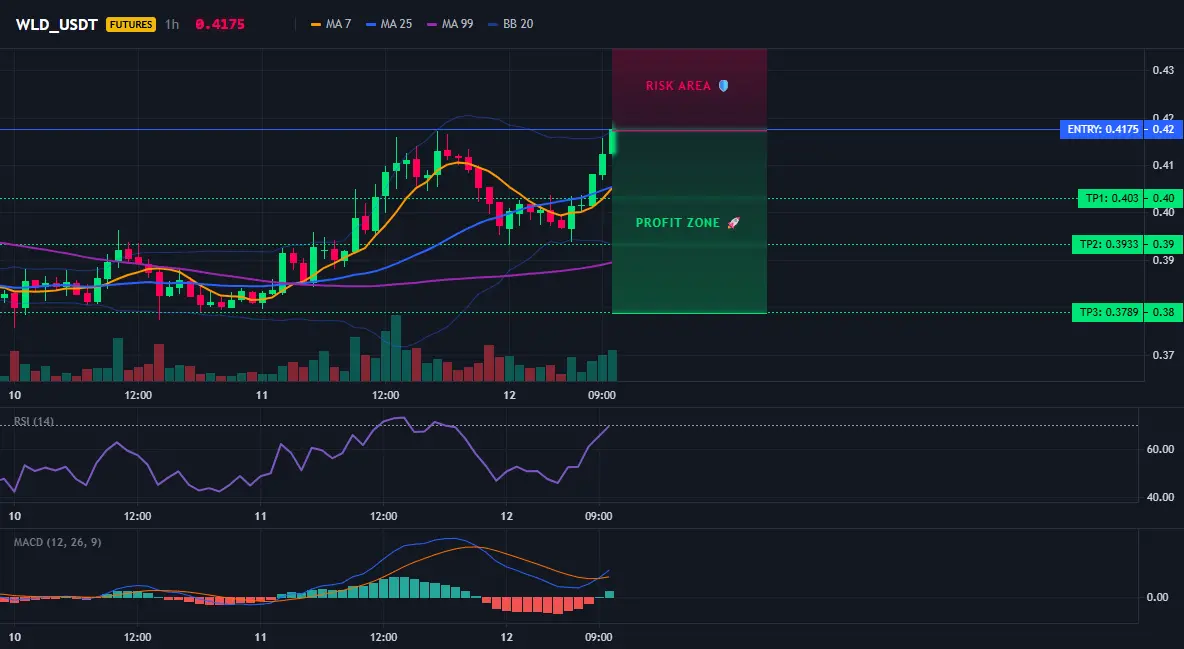
Task: Toggle the MA 25 legend entry
Action: tap(389, 24)
